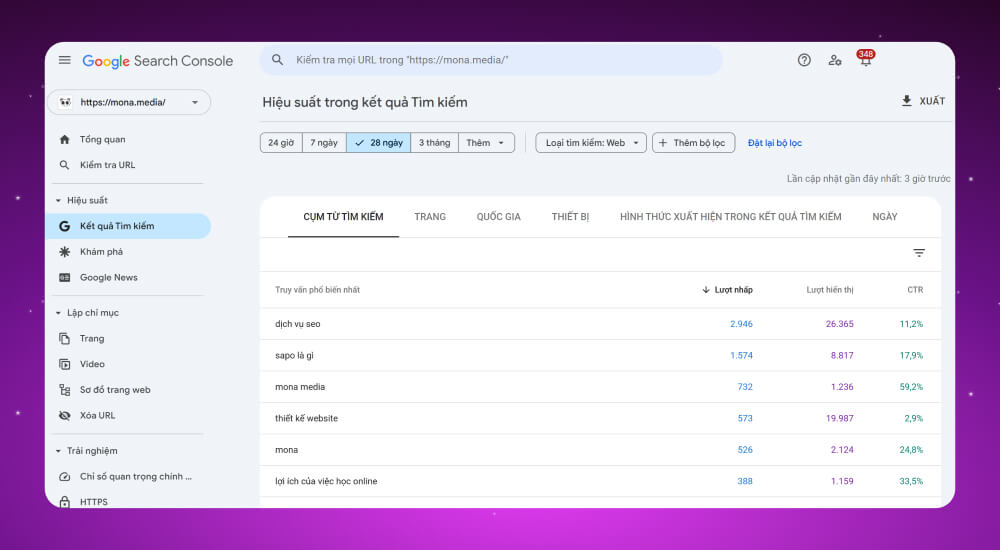
Task: Click the Xóa URL crossed-eye icon
Action: click(64, 415)
